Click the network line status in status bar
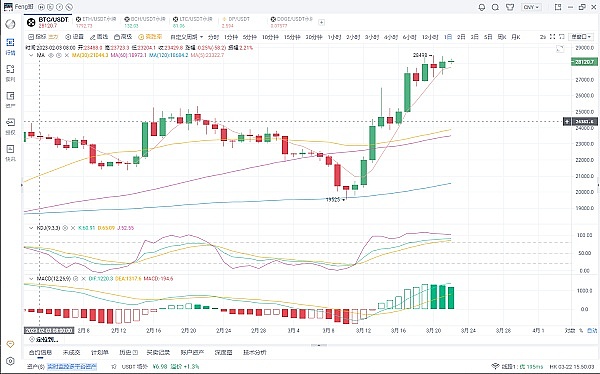This screenshot has height=374, width=600. [517, 367]
